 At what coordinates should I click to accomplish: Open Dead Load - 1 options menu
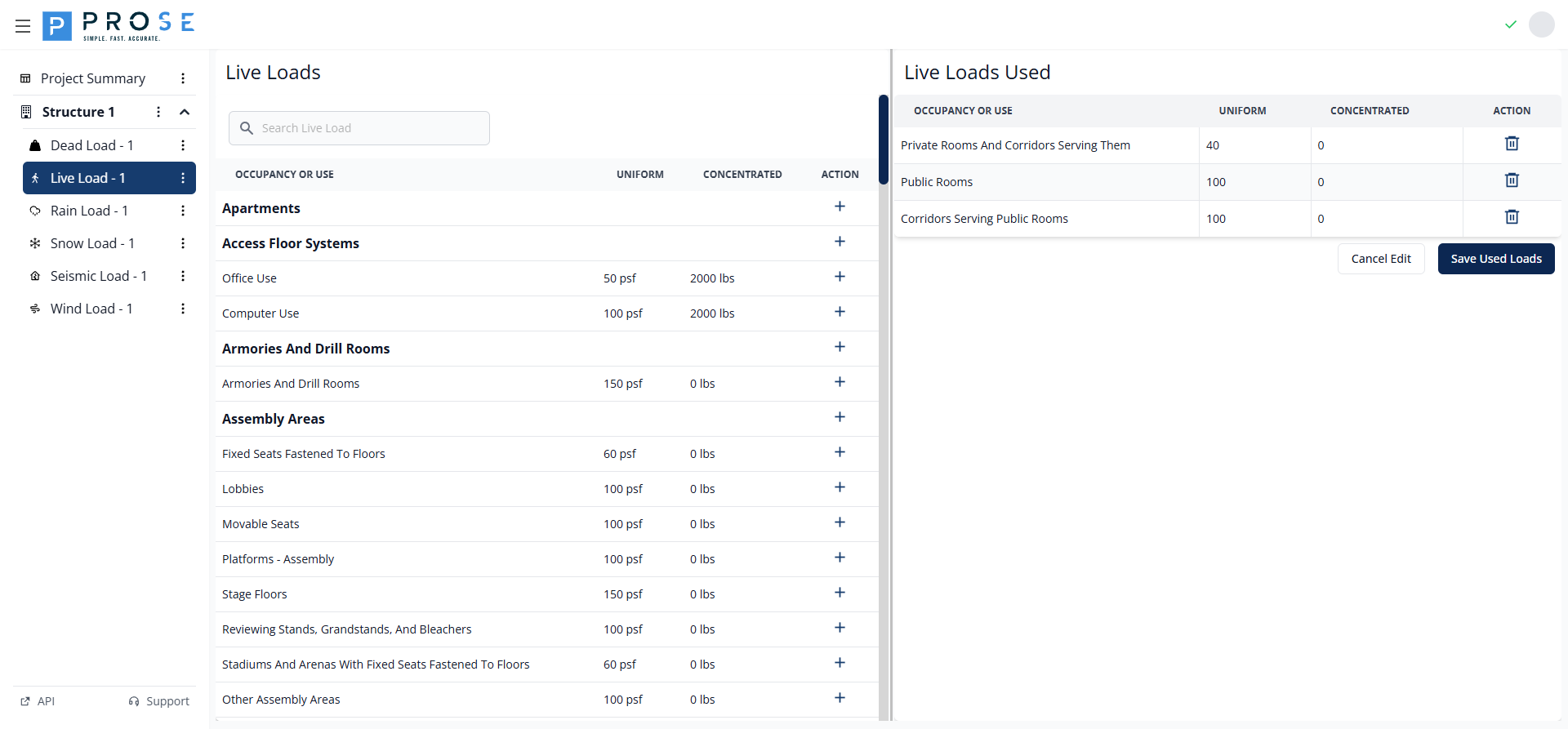tap(183, 145)
